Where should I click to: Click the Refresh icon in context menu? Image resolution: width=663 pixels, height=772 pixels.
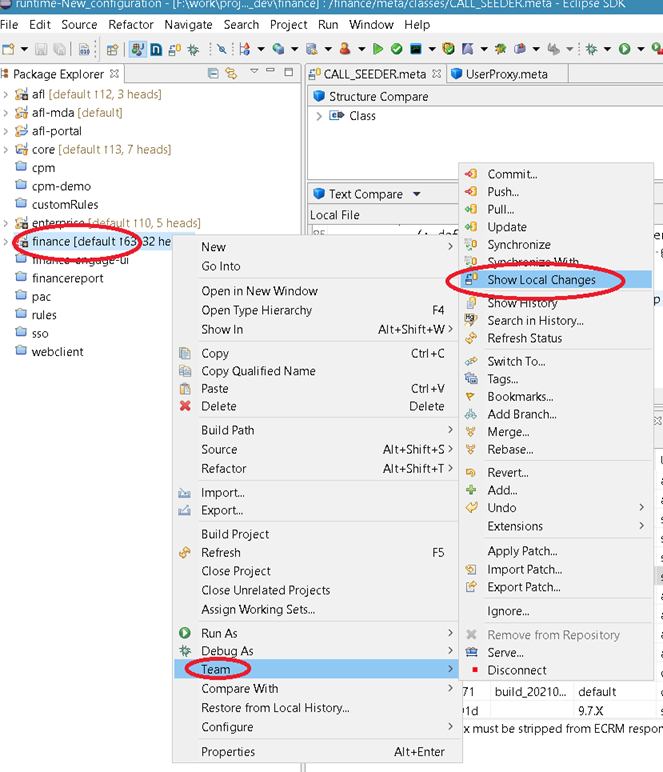coord(184,552)
